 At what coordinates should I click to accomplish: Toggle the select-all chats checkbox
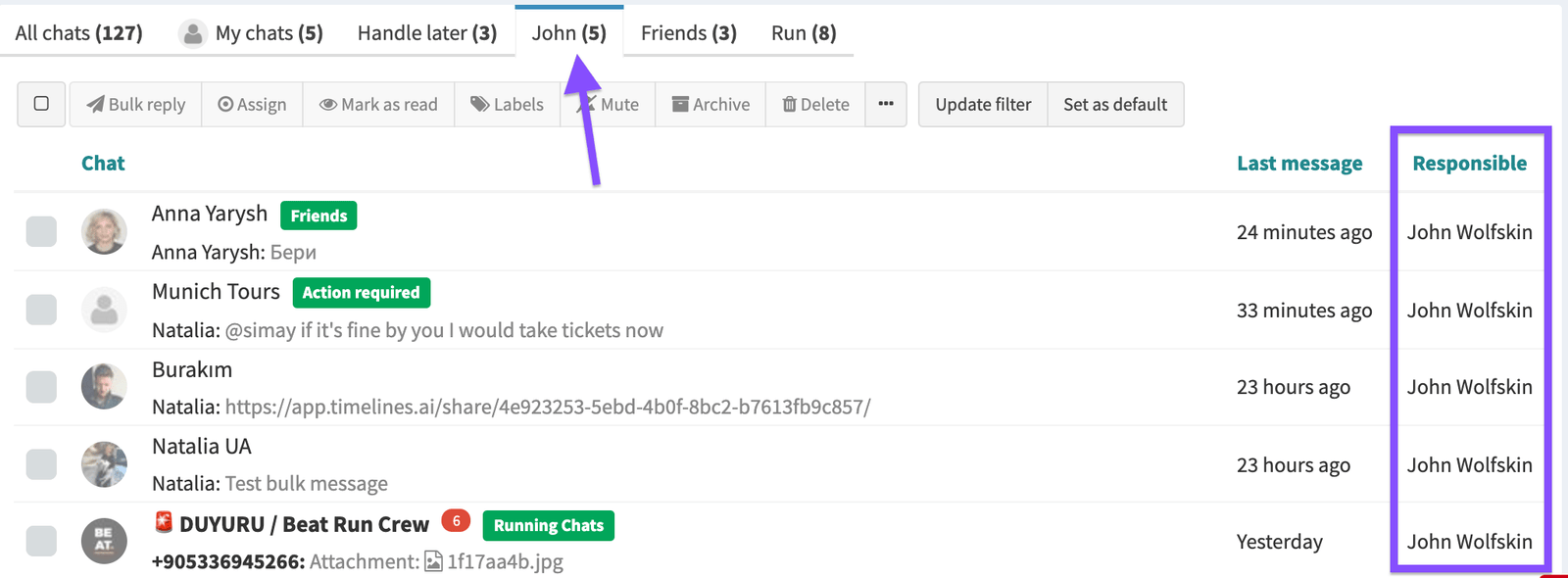tap(41, 104)
